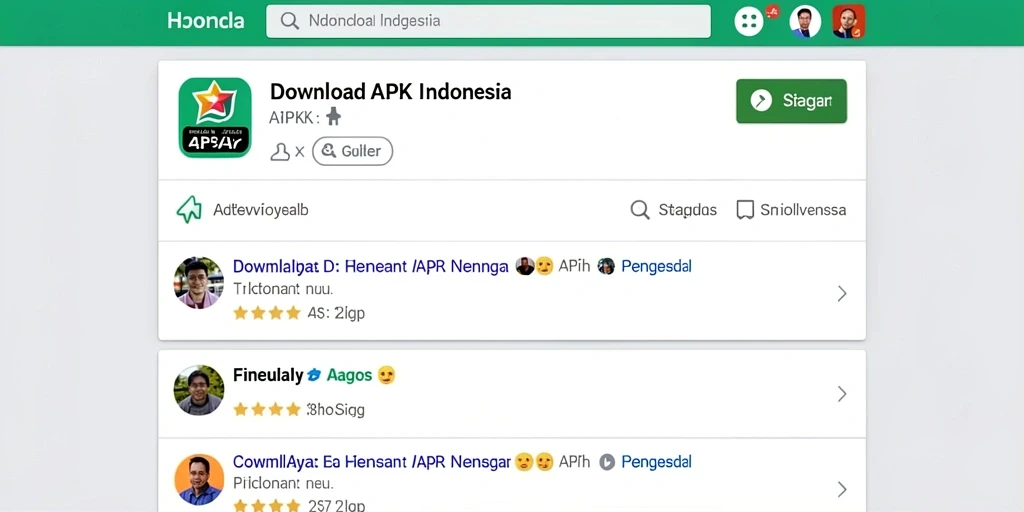Click the emoji pair after Nensgar
The height and width of the screenshot is (512, 1024).
click(534, 462)
